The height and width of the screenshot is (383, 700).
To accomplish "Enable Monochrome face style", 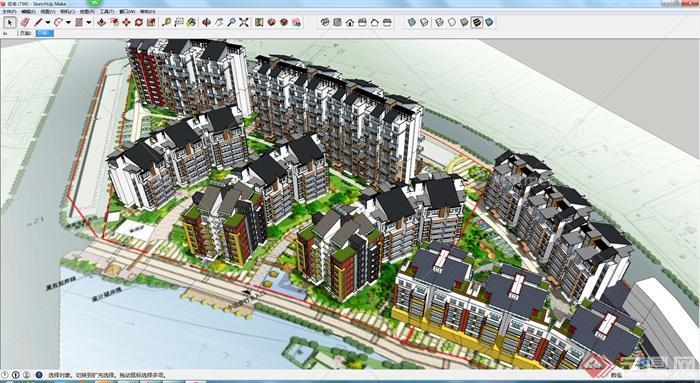I will 490,22.
